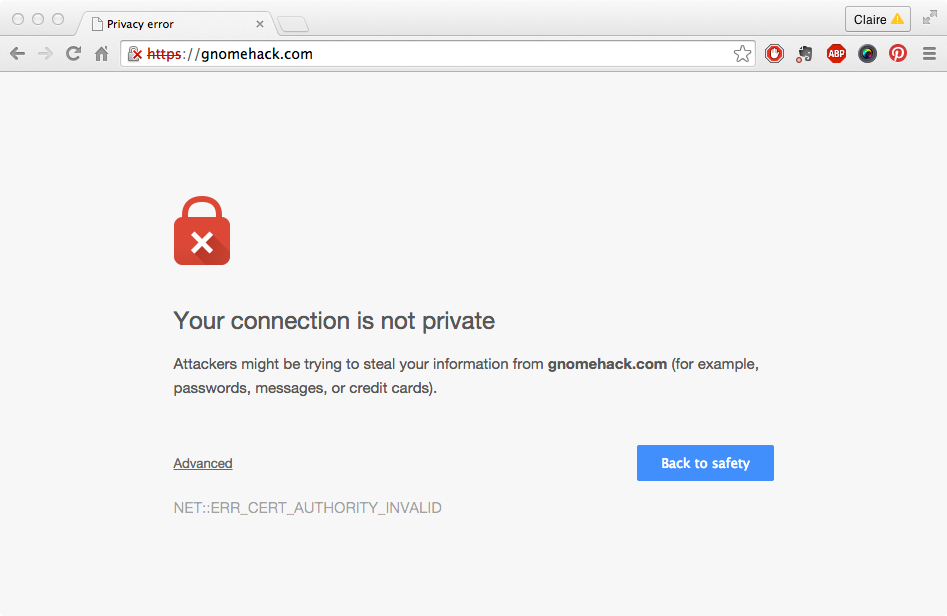Click the round color-wheel extension icon
Screen dimensions: 947x616
[867, 54]
